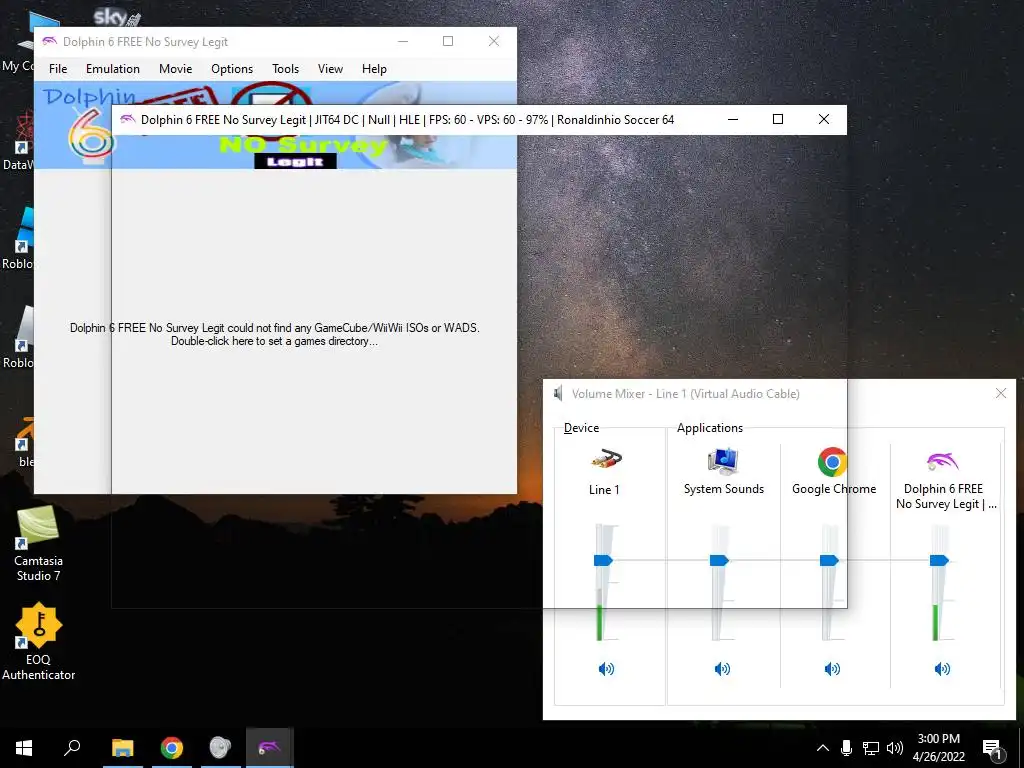The width and height of the screenshot is (1024, 768).
Task: Click the microphone tray icon
Action: pyautogui.click(x=846, y=748)
